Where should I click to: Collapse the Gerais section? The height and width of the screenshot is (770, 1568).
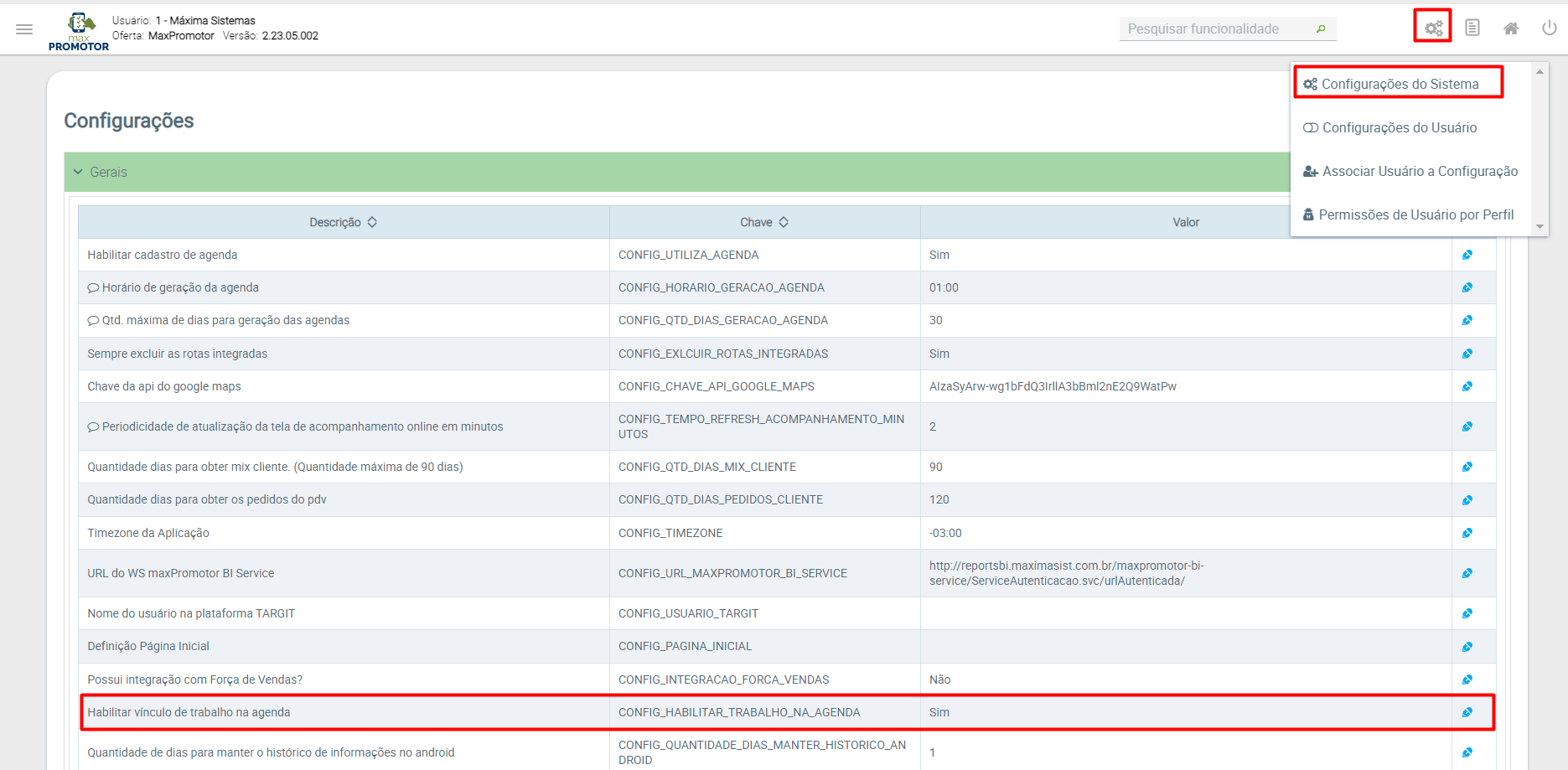pyautogui.click(x=78, y=173)
